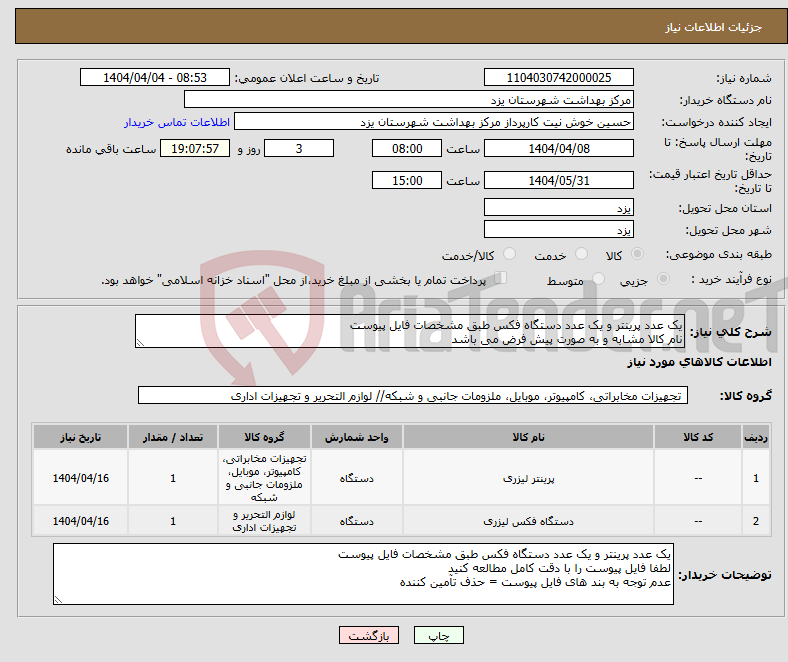Select the خدمت radio button
788x662 pixels.
tap(581, 254)
